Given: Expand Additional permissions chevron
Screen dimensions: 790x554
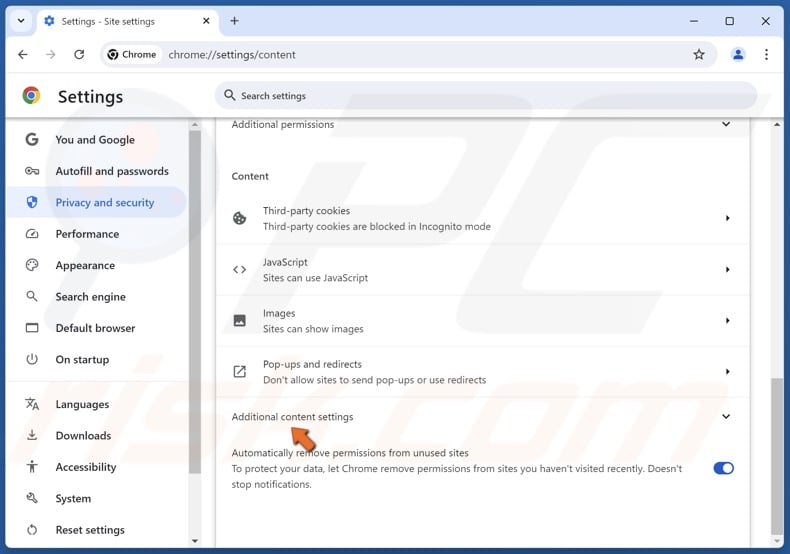Looking at the screenshot, I should [726, 124].
